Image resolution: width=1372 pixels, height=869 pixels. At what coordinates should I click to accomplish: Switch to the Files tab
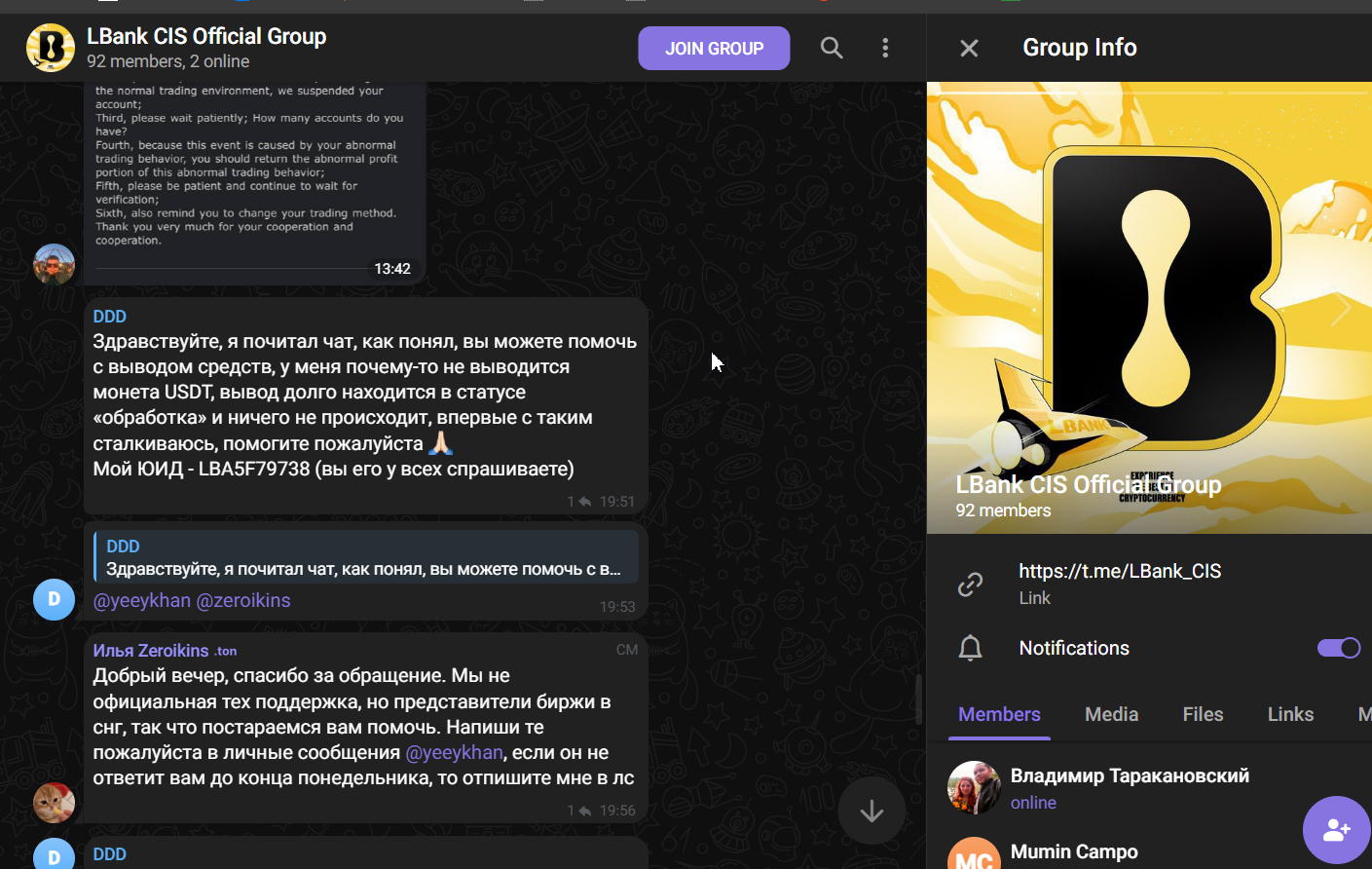click(1203, 714)
